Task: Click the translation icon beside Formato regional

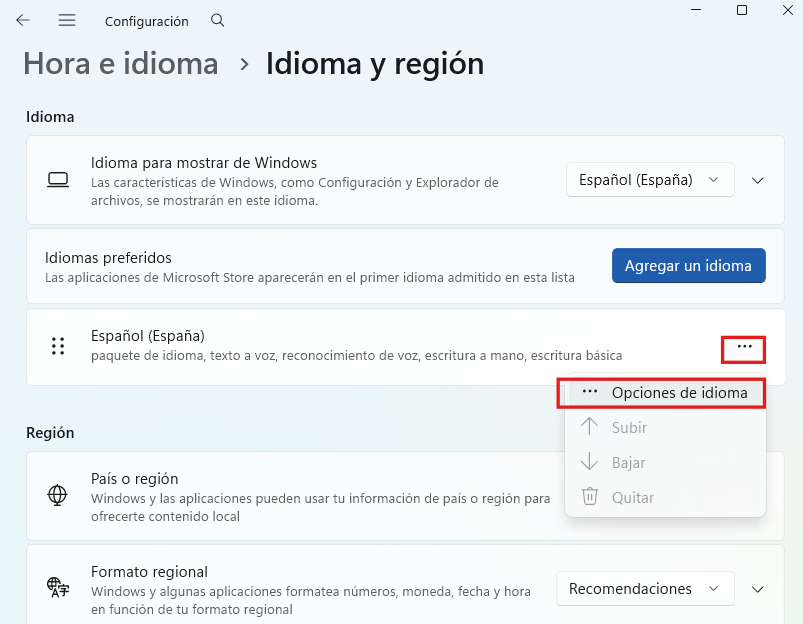Action: point(58,589)
